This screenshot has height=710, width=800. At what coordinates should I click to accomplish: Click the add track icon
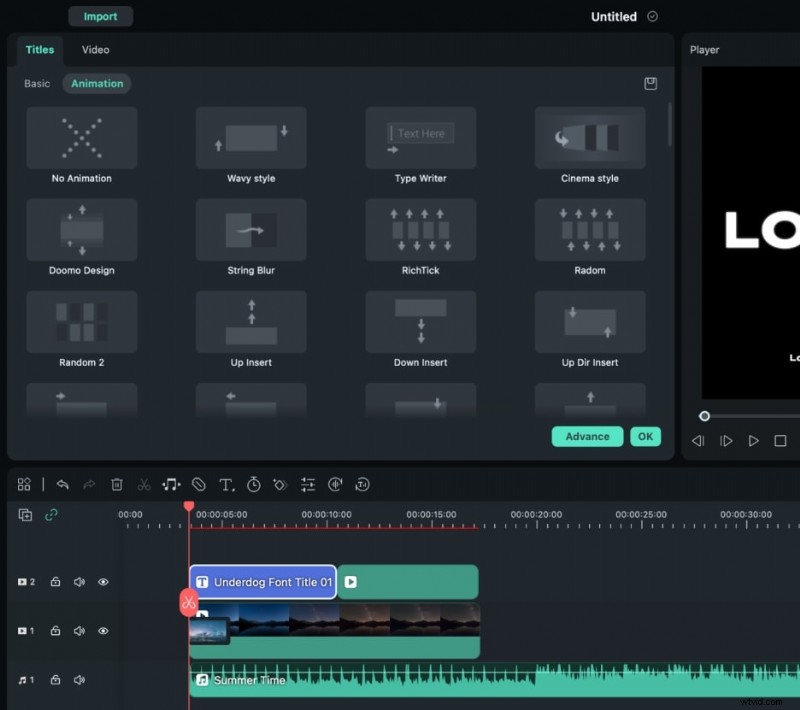click(x=25, y=515)
